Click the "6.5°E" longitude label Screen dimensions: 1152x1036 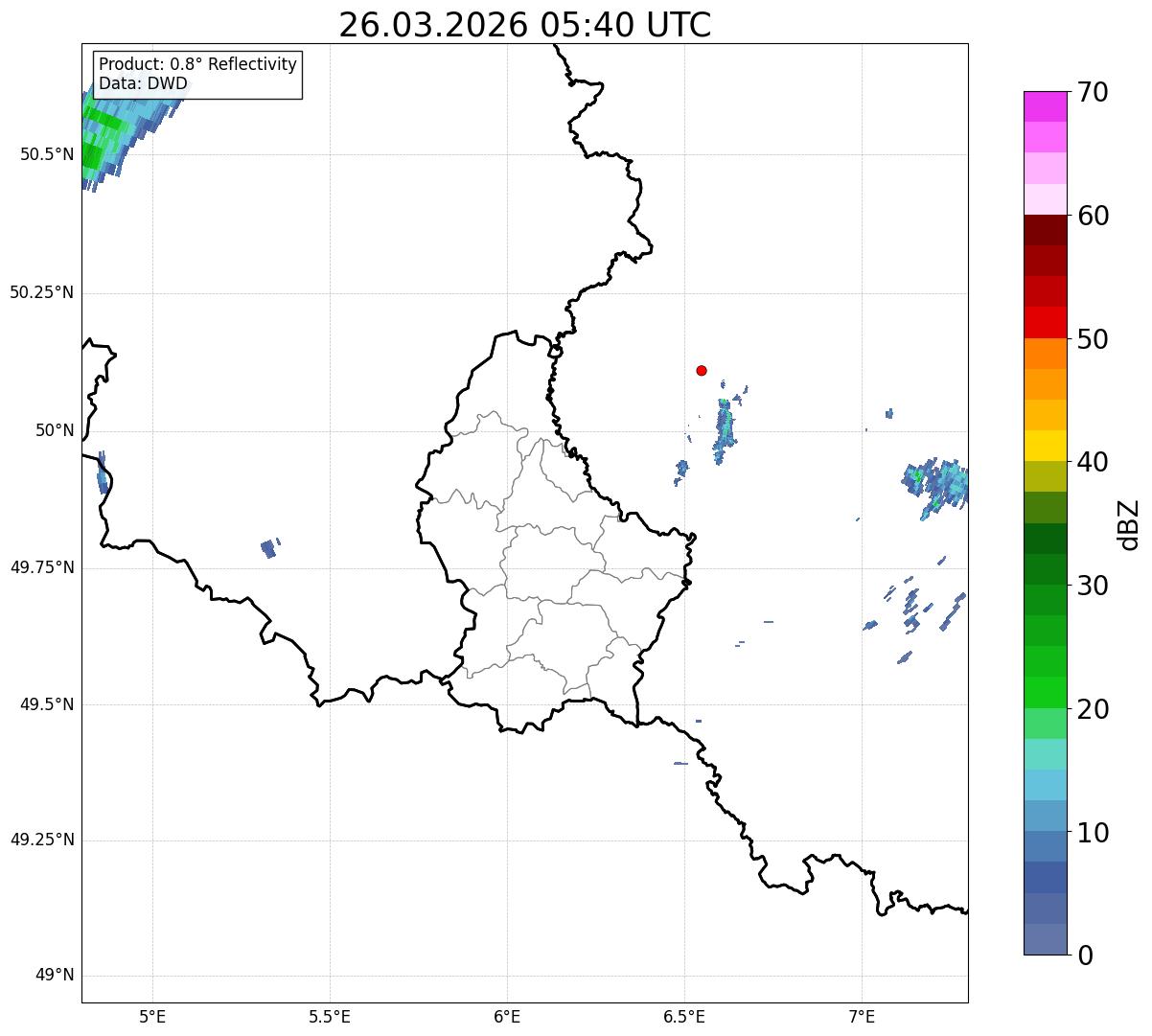684,1017
